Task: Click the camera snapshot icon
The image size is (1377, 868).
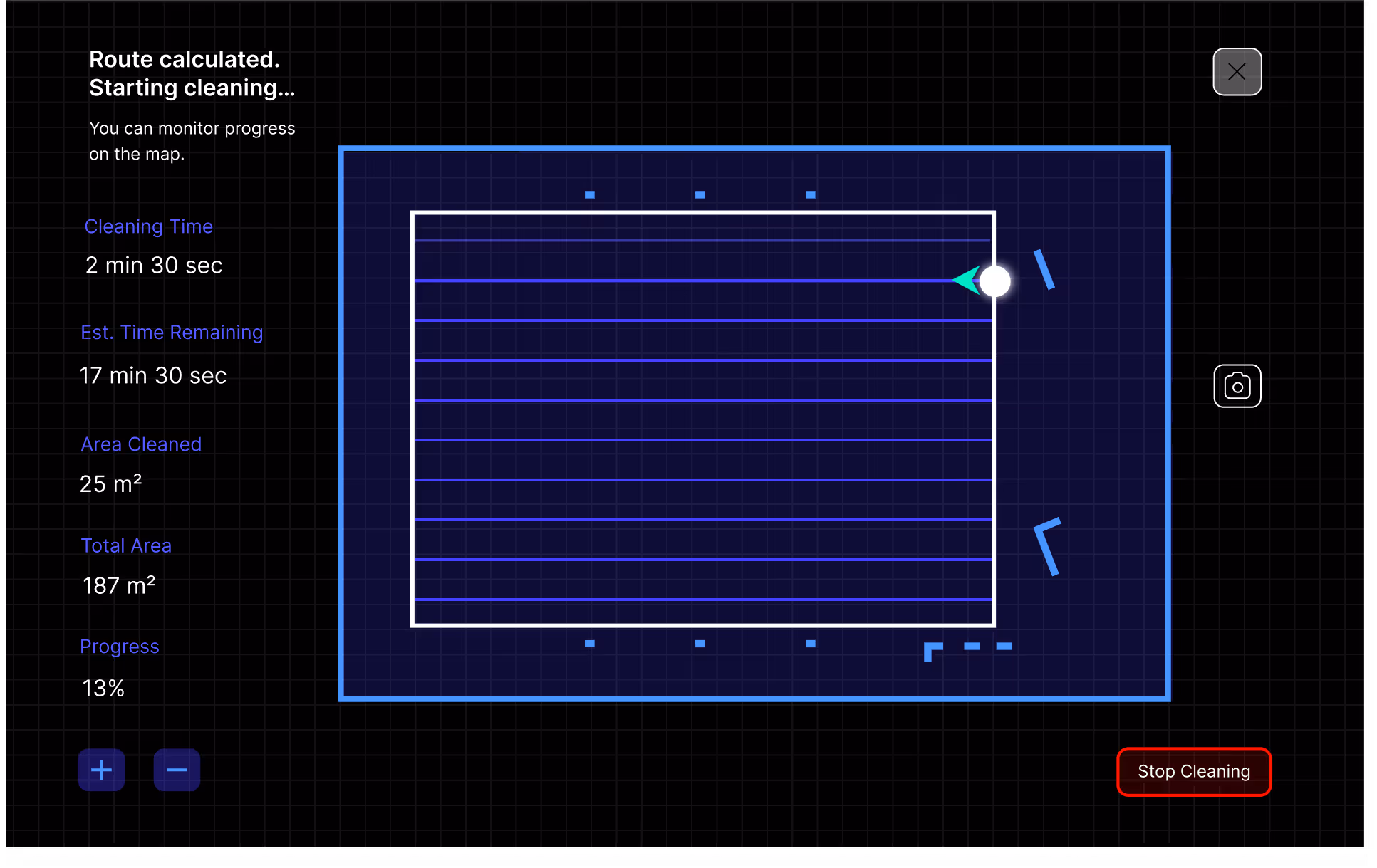Action: [1237, 386]
